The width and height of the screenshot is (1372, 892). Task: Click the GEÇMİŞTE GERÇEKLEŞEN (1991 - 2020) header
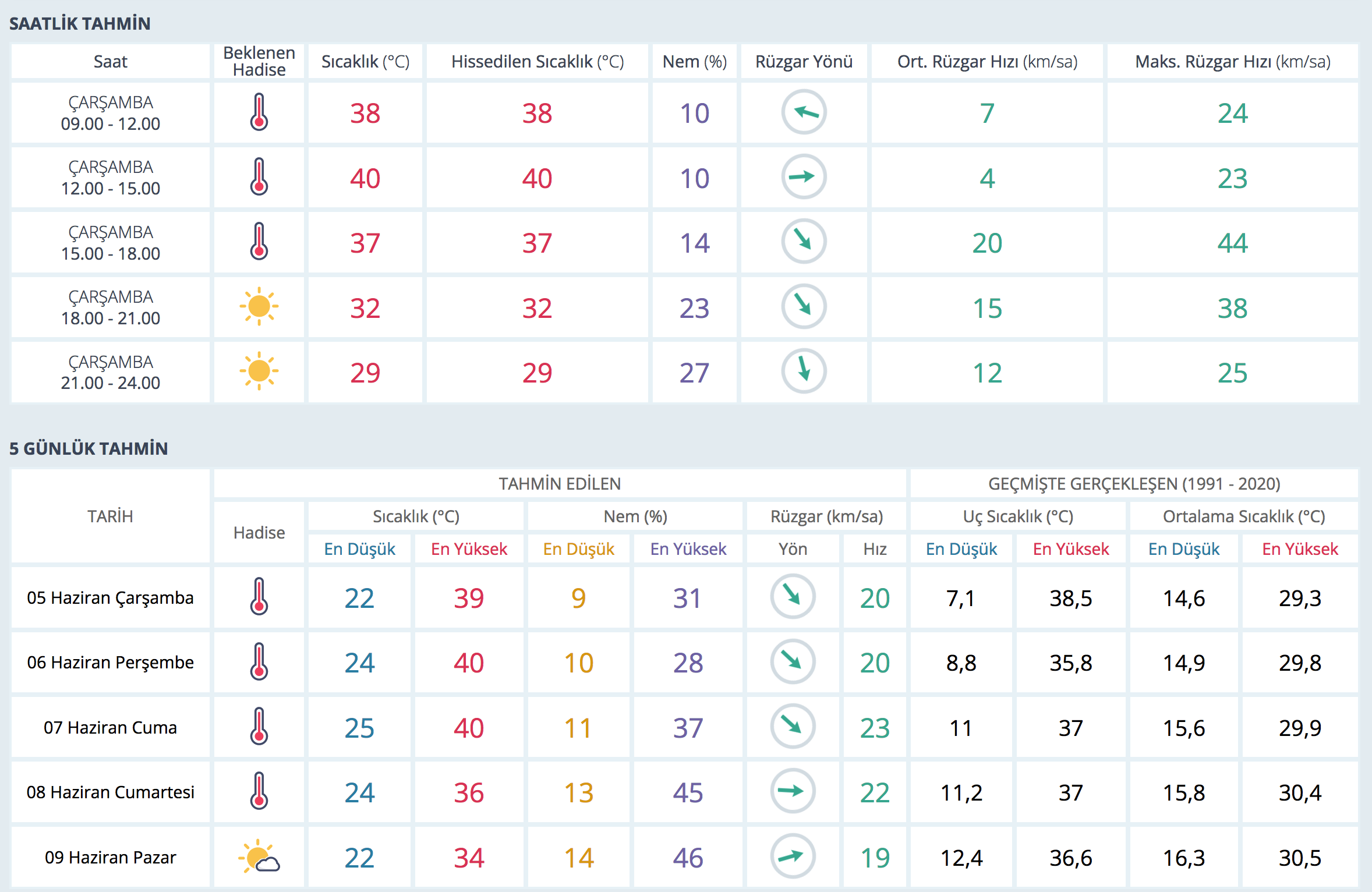[1134, 484]
